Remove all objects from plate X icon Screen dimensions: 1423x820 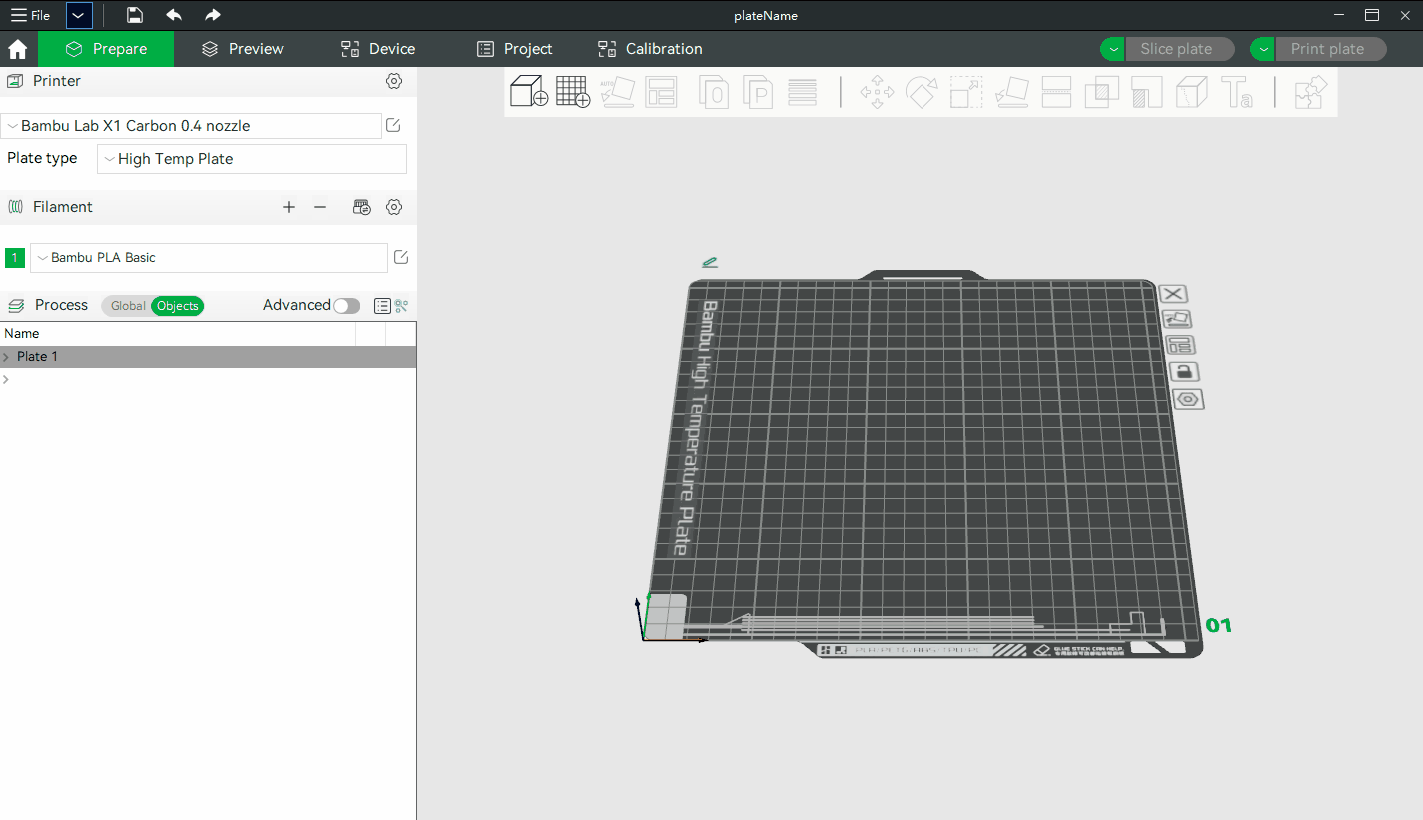pos(1173,293)
